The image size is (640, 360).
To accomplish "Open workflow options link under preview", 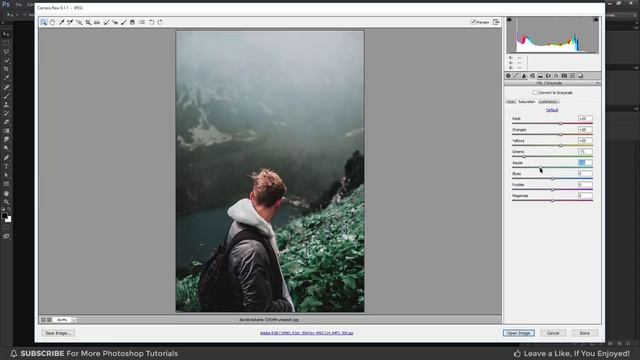I will point(307,333).
